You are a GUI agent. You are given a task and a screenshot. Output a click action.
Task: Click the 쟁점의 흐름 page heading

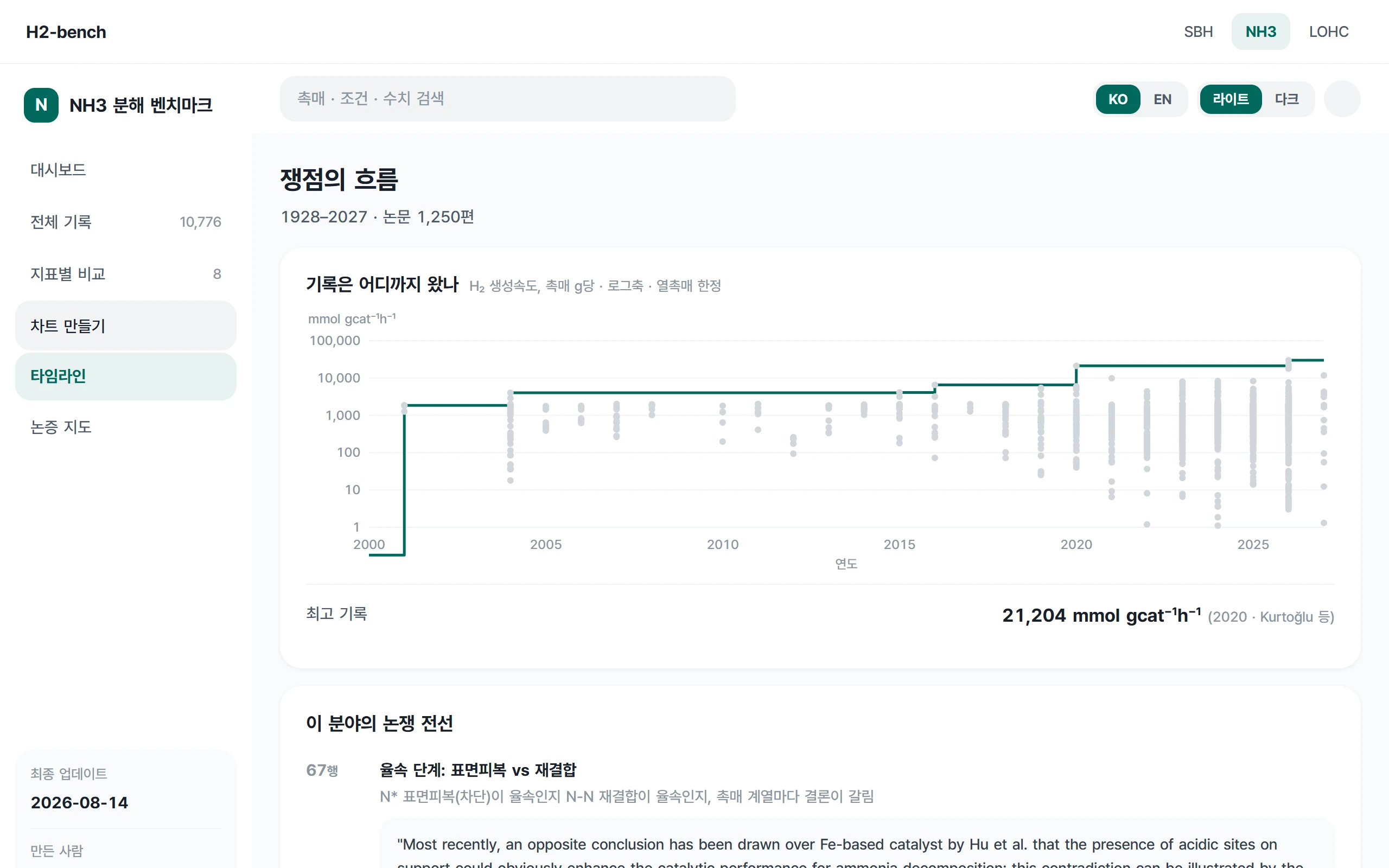click(339, 179)
